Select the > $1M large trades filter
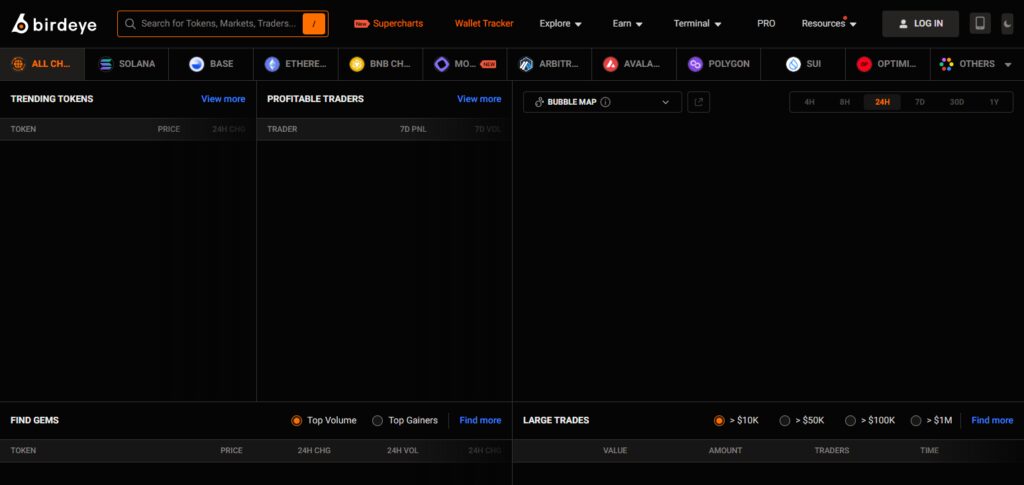The width and height of the screenshot is (1024, 485). coord(916,420)
